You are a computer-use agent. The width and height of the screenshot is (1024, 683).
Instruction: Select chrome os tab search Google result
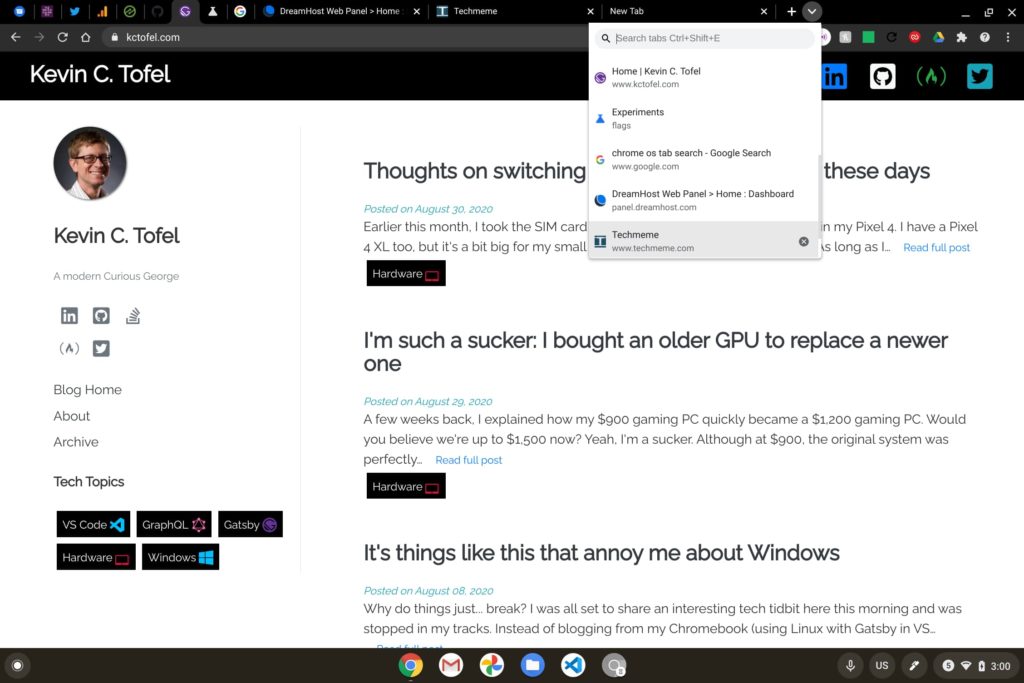[704, 159]
